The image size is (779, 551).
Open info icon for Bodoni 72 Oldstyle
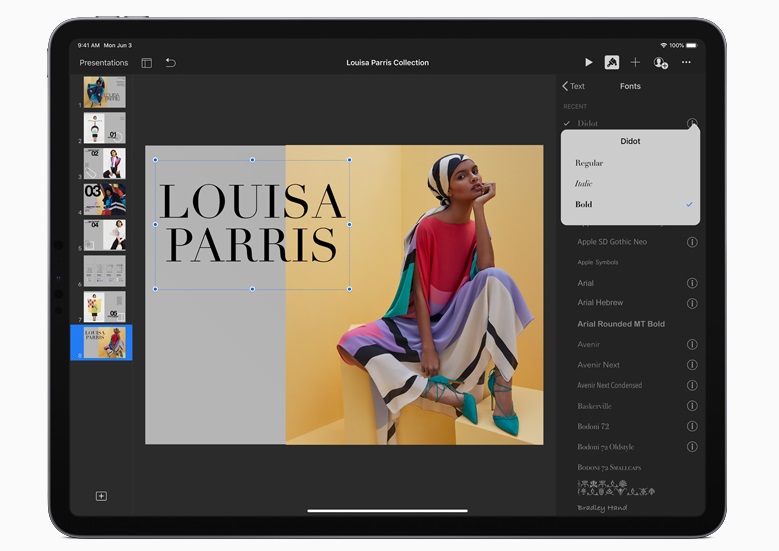692,447
